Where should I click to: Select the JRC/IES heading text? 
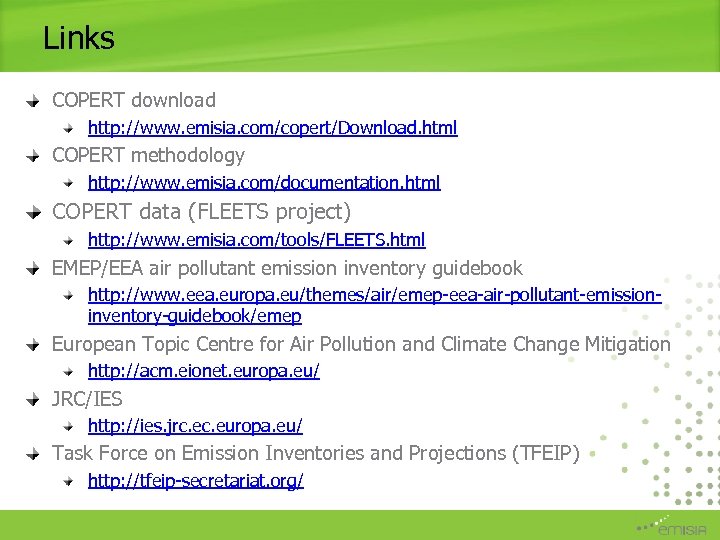(87, 399)
